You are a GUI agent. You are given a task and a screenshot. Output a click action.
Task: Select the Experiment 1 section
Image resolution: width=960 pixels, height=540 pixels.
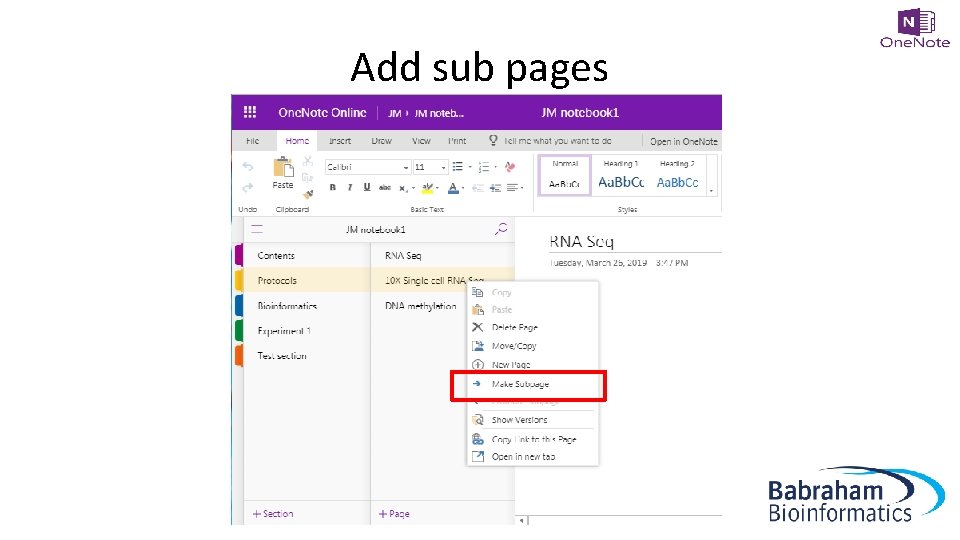coord(307,331)
